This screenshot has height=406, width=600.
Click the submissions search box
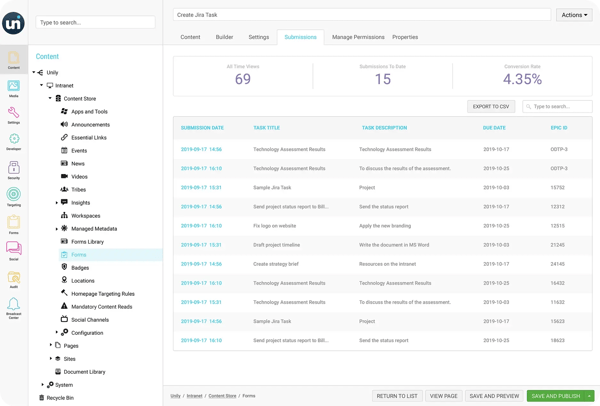[557, 106]
